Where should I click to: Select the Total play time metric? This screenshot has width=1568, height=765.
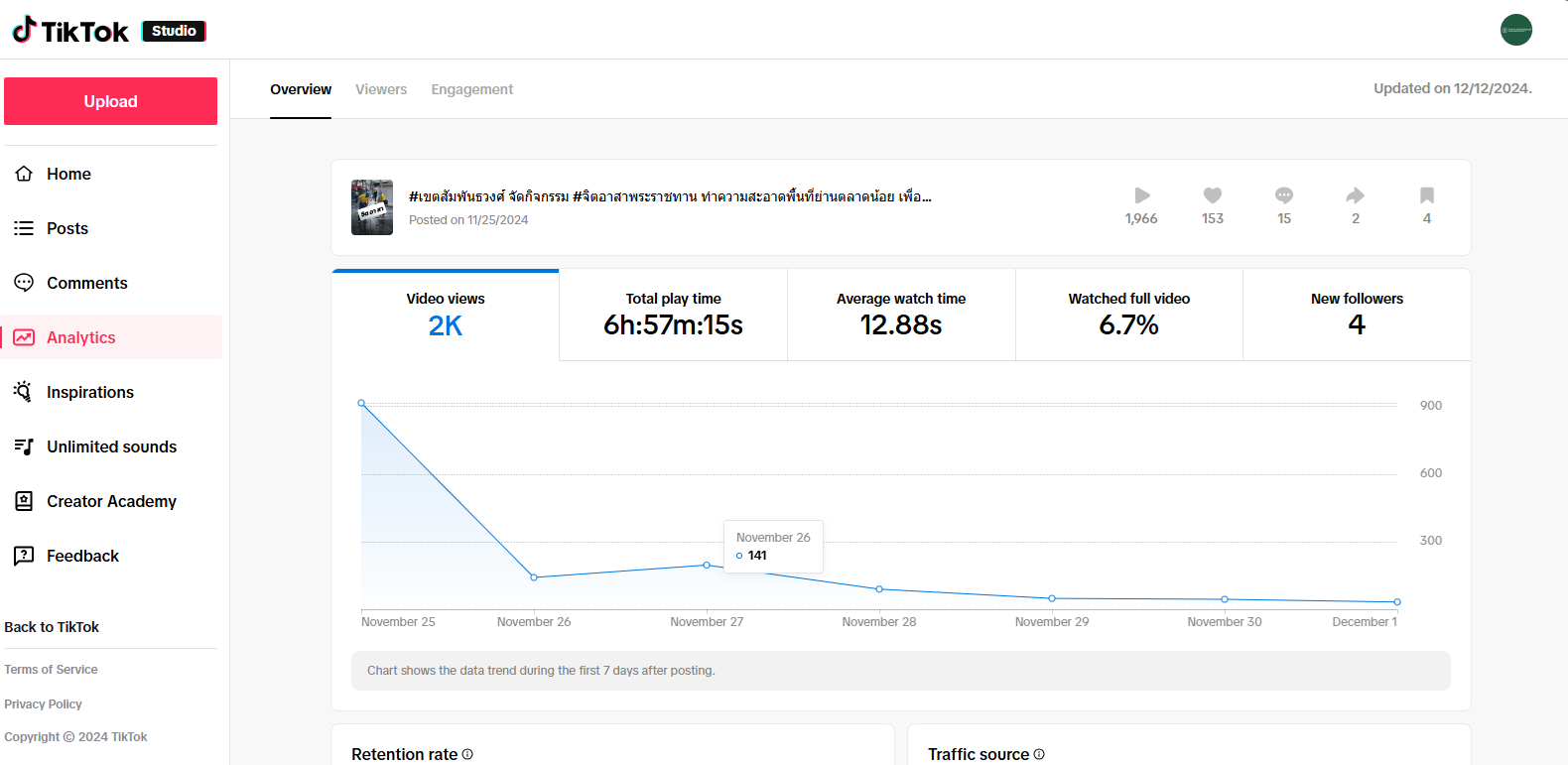click(673, 315)
